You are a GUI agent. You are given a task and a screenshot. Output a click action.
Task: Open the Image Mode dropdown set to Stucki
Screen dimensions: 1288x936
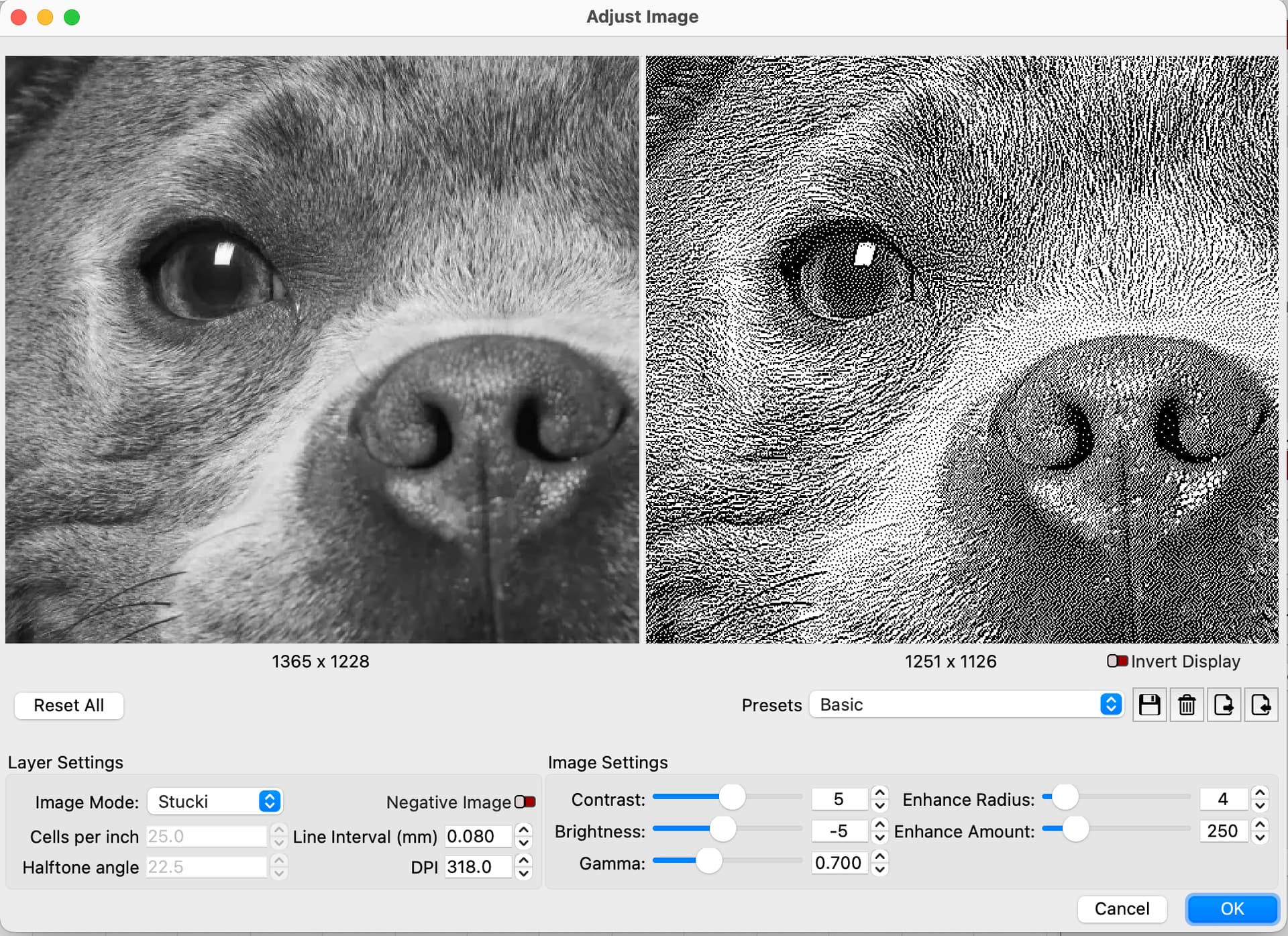tap(215, 801)
